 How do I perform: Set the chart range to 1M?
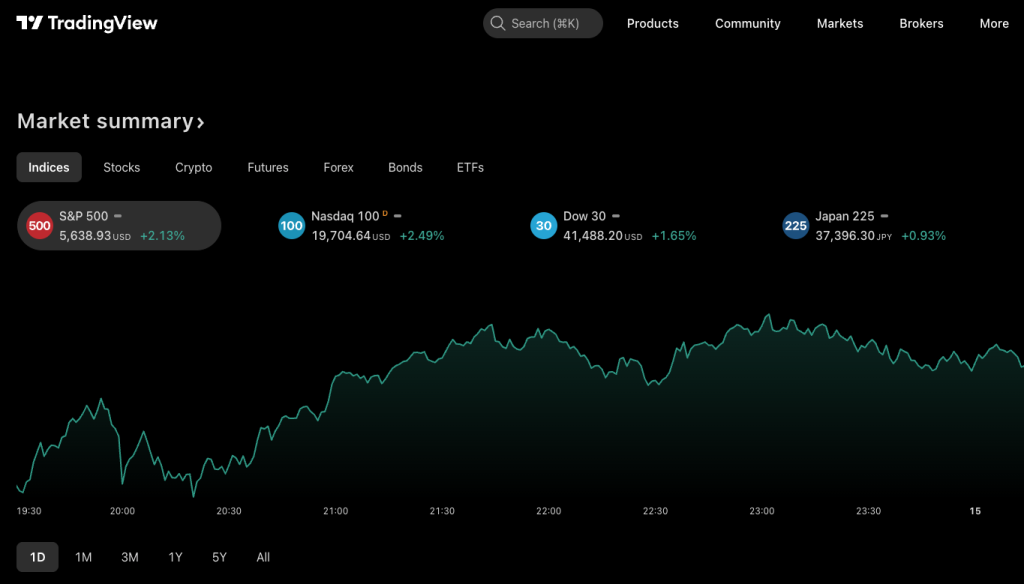(84, 557)
